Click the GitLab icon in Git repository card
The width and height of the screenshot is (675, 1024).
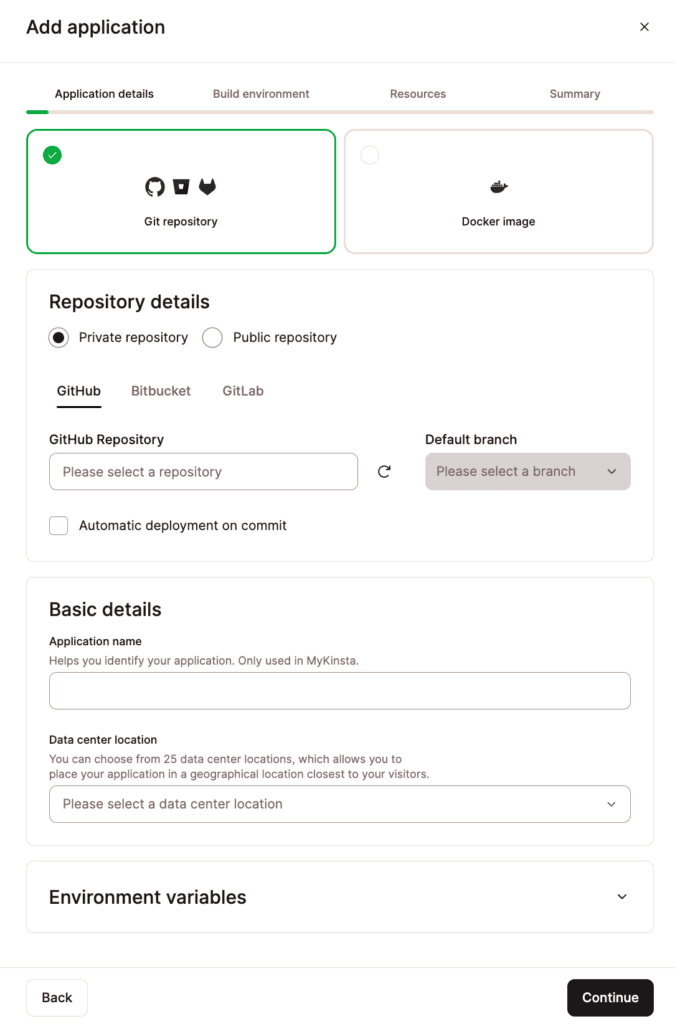pos(205,186)
